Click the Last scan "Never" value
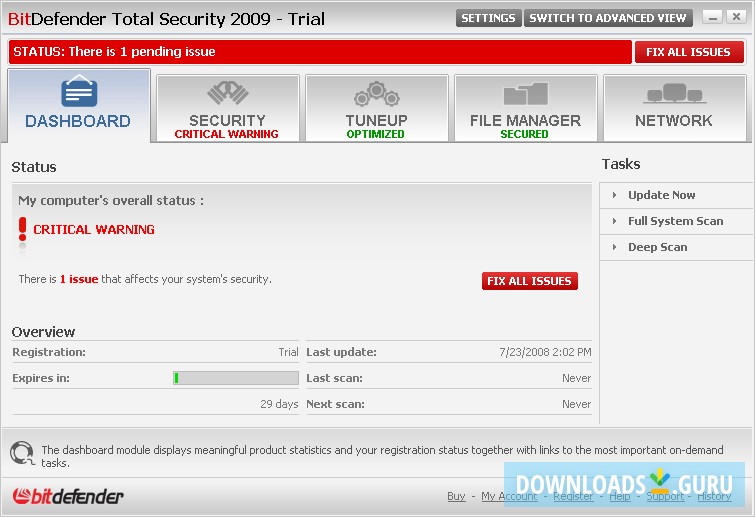The image size is (755, 517). [x=576, y=378]
